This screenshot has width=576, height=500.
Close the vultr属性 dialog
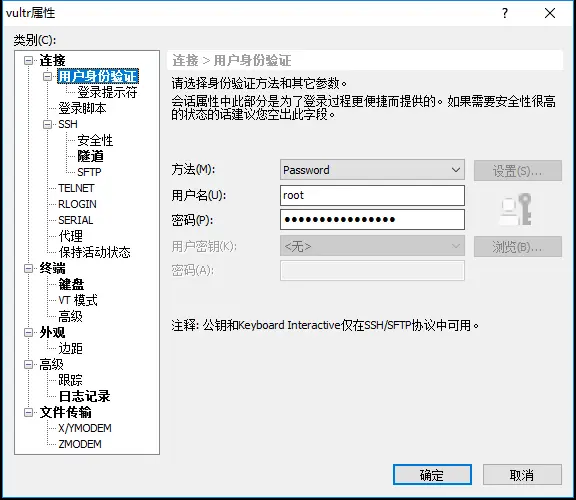coord(550,13)
